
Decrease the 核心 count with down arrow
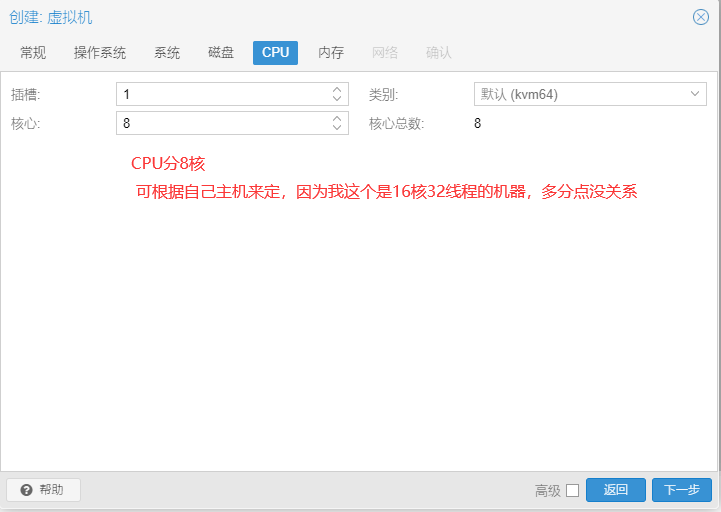[x=337, y=128]
